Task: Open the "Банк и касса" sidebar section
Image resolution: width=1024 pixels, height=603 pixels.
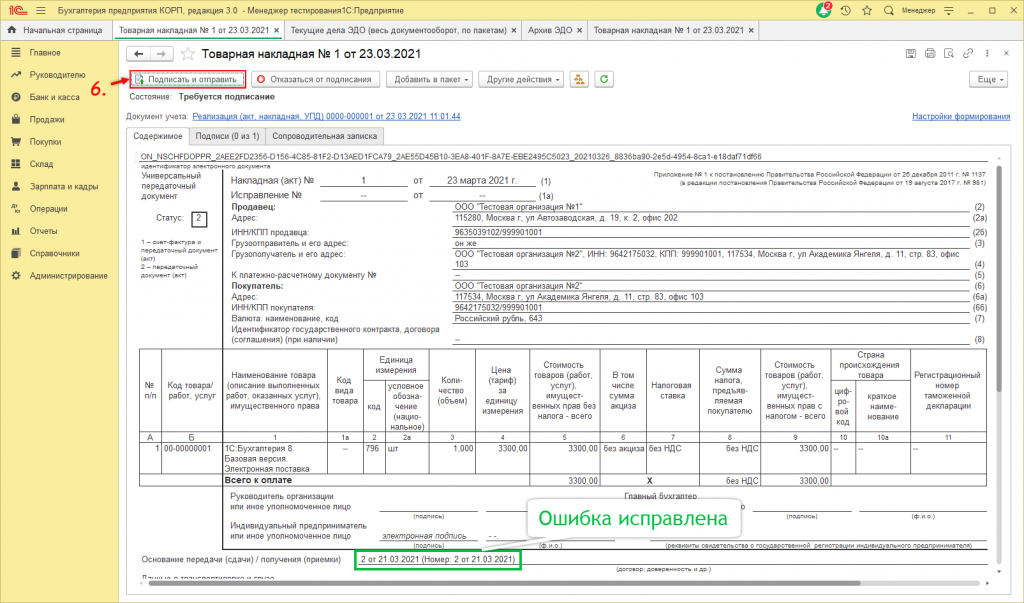Action: [55, 97]
